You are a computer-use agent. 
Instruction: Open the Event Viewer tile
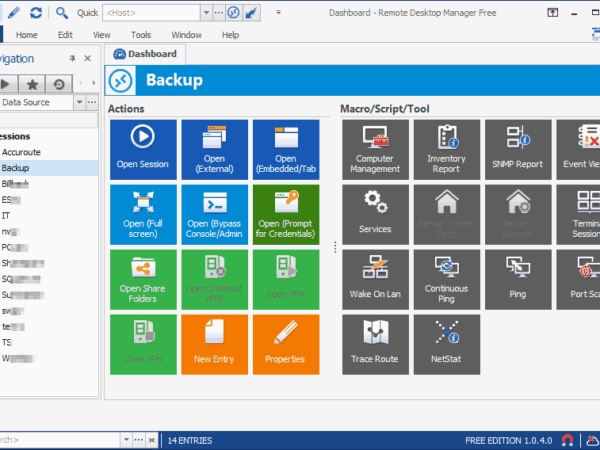[x=578, y=150]
